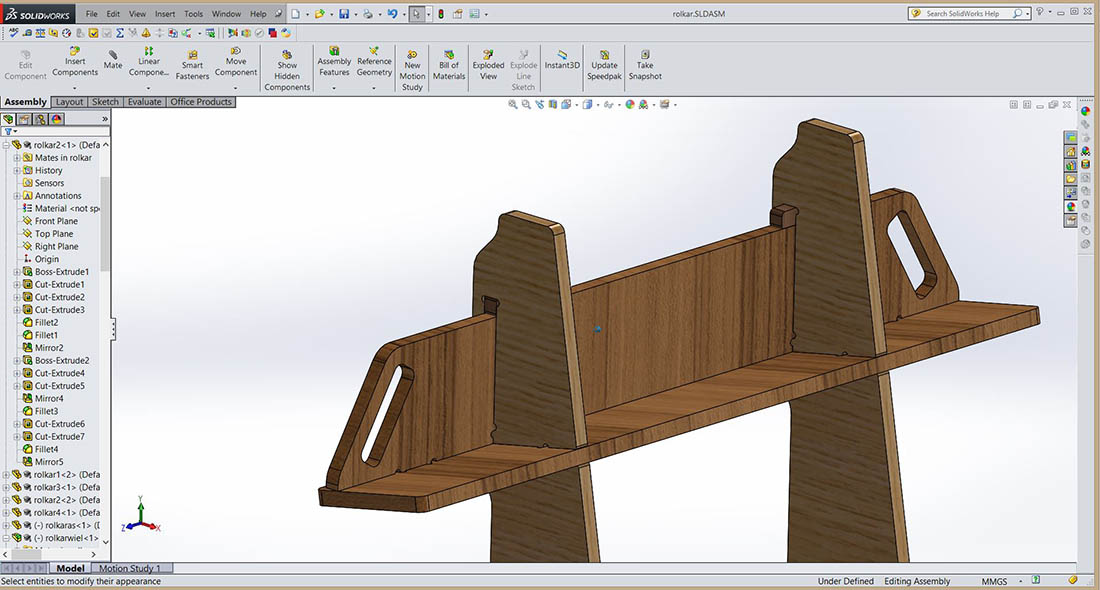Click the spell check ABC icon
Screen dimensions: 1100x590
click(x=13, y=33)
